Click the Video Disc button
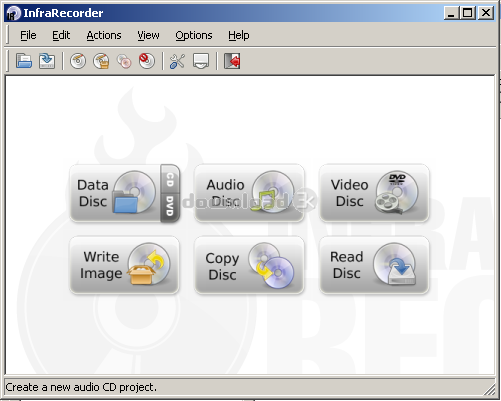 [x=374, y=193]
